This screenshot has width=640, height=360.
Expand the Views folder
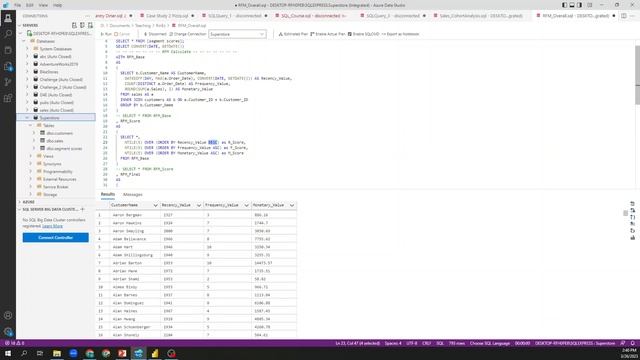coord(31,156)
